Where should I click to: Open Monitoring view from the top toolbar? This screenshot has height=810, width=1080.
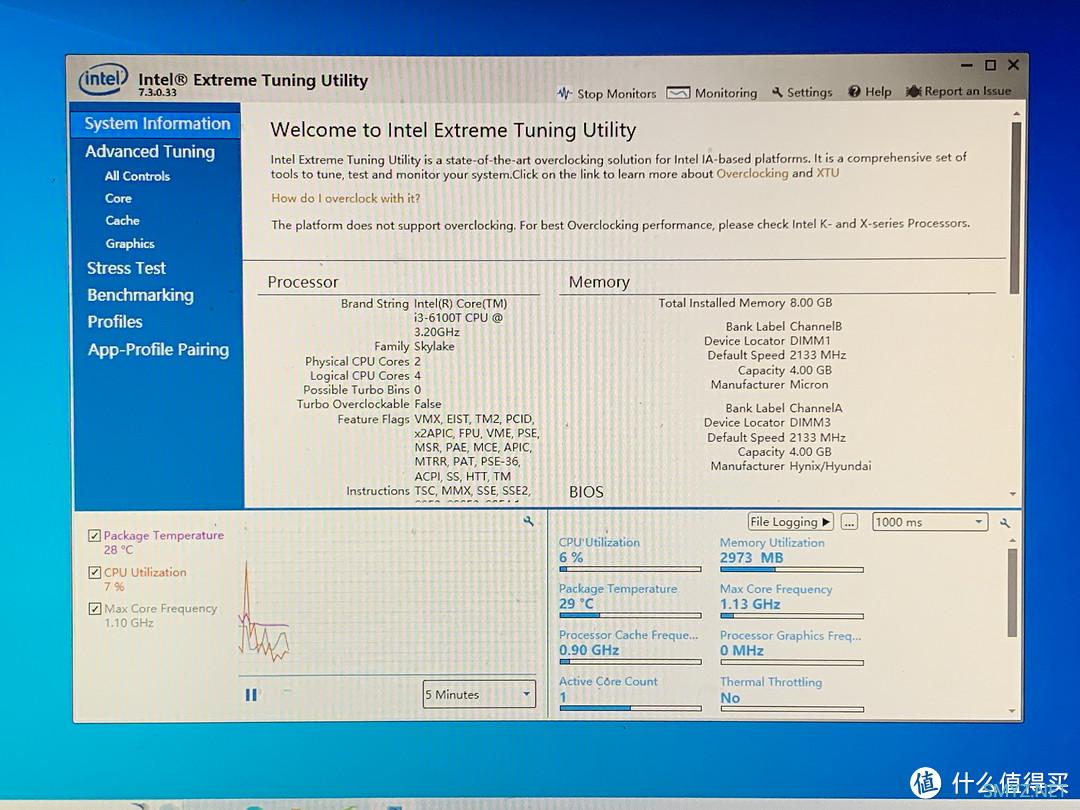(x=712, y=93)
